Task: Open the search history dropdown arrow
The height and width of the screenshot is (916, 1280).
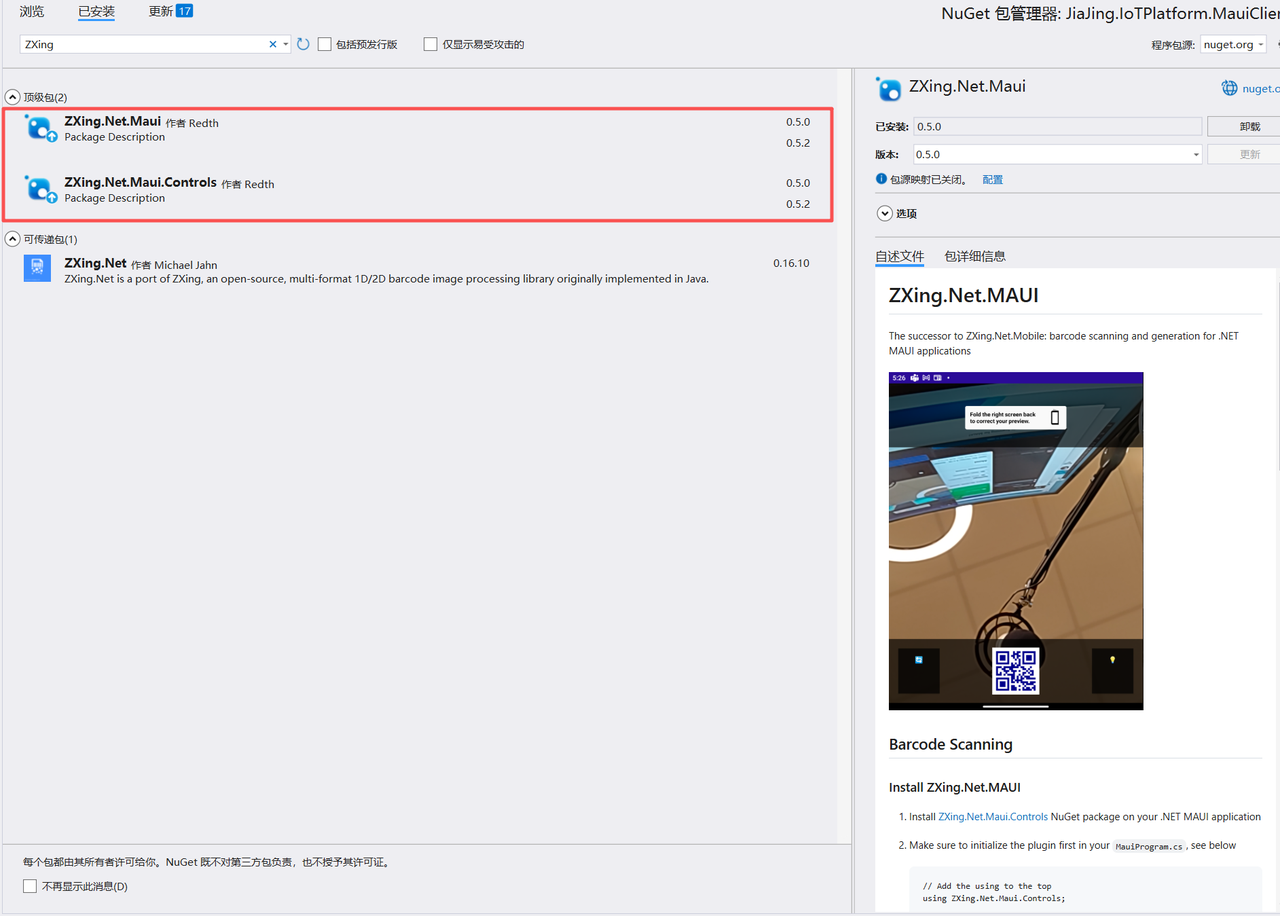Action: pyautogui.click(x=286, y=45)
